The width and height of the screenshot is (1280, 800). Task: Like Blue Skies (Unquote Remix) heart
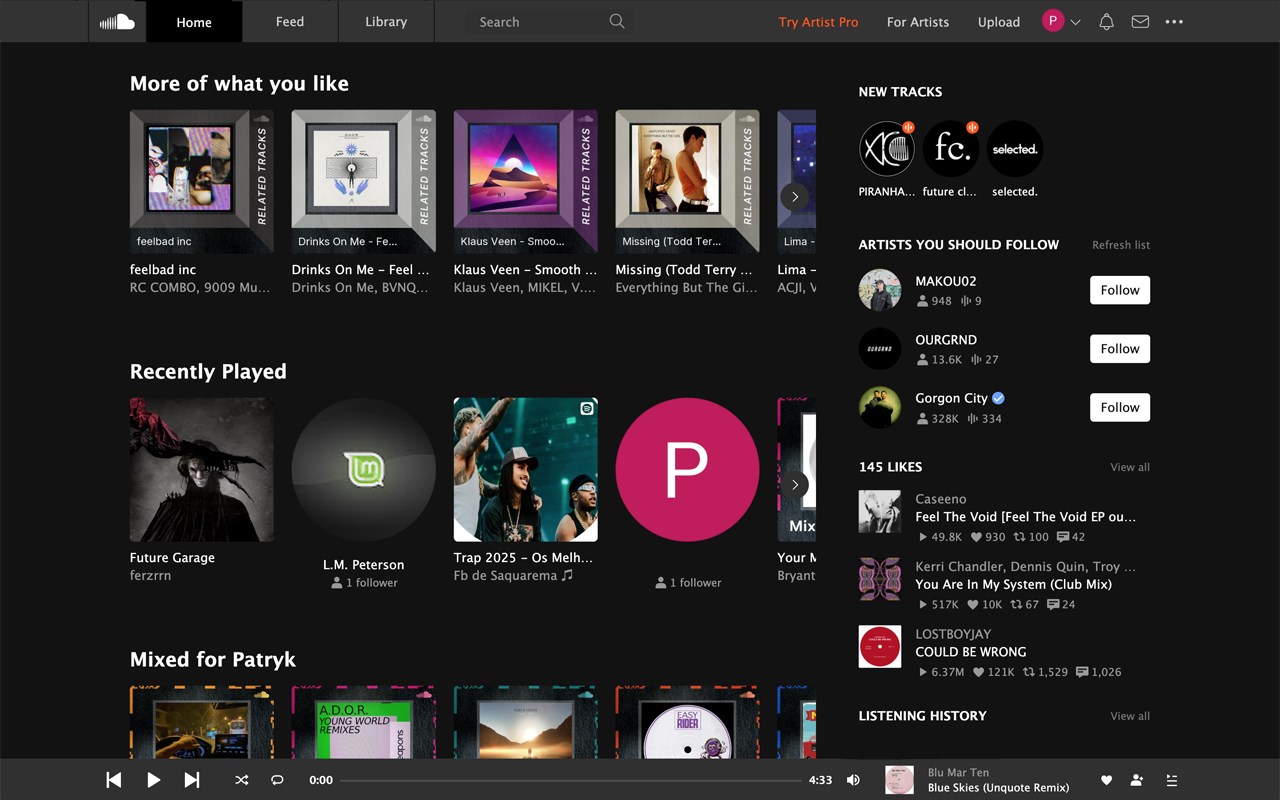click(1106, 780)
